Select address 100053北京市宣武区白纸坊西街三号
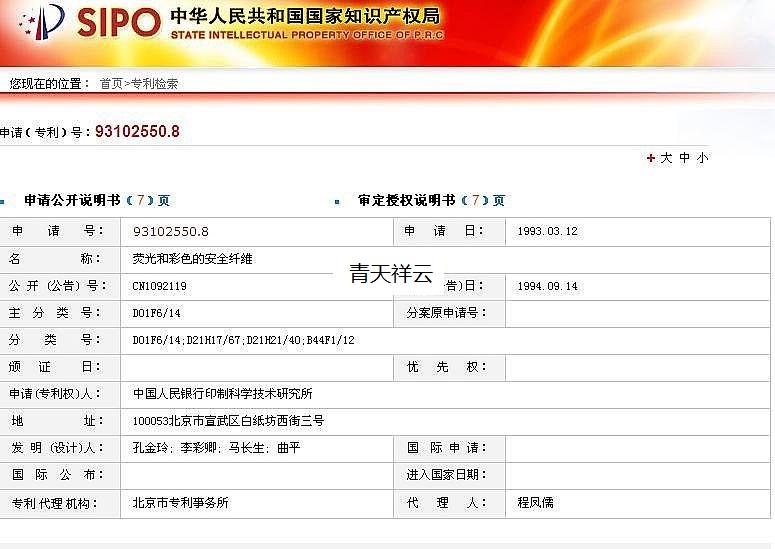The image size is (775, 549). point(228,421)
